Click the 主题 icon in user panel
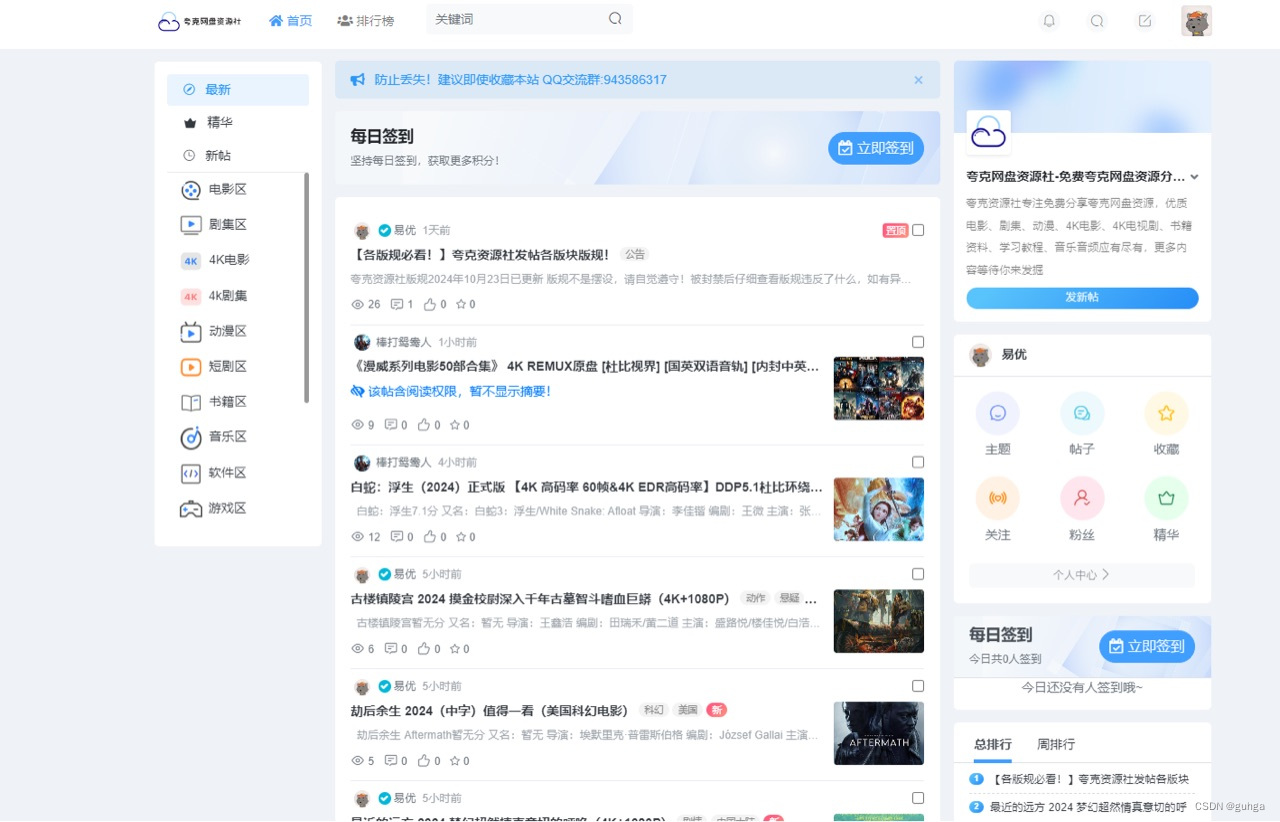 [x=997, y=413]
